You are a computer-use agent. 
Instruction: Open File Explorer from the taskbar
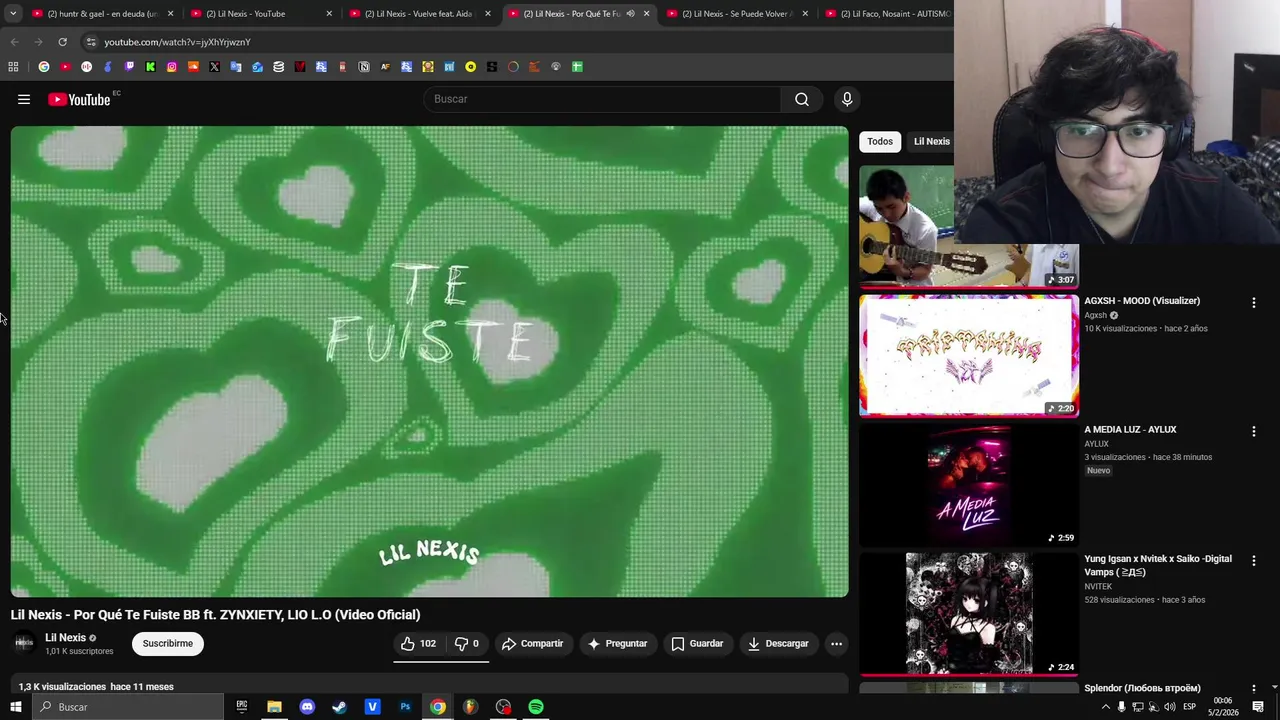[274, 707]
